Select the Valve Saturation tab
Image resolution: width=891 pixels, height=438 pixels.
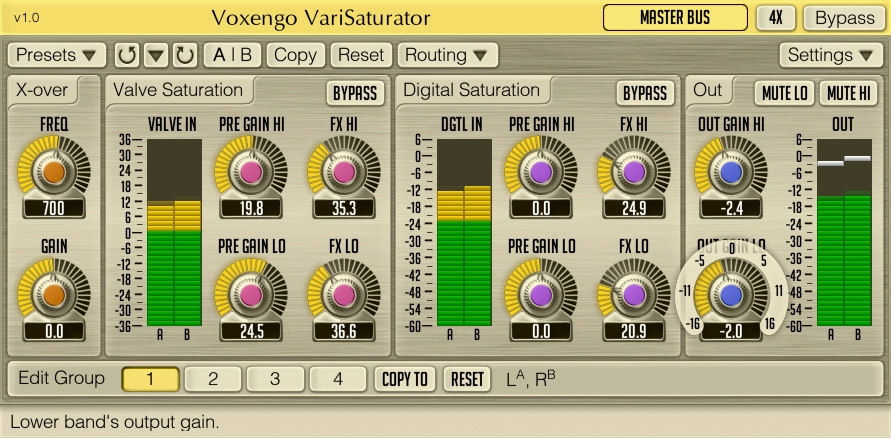click(x=178, y=90)
